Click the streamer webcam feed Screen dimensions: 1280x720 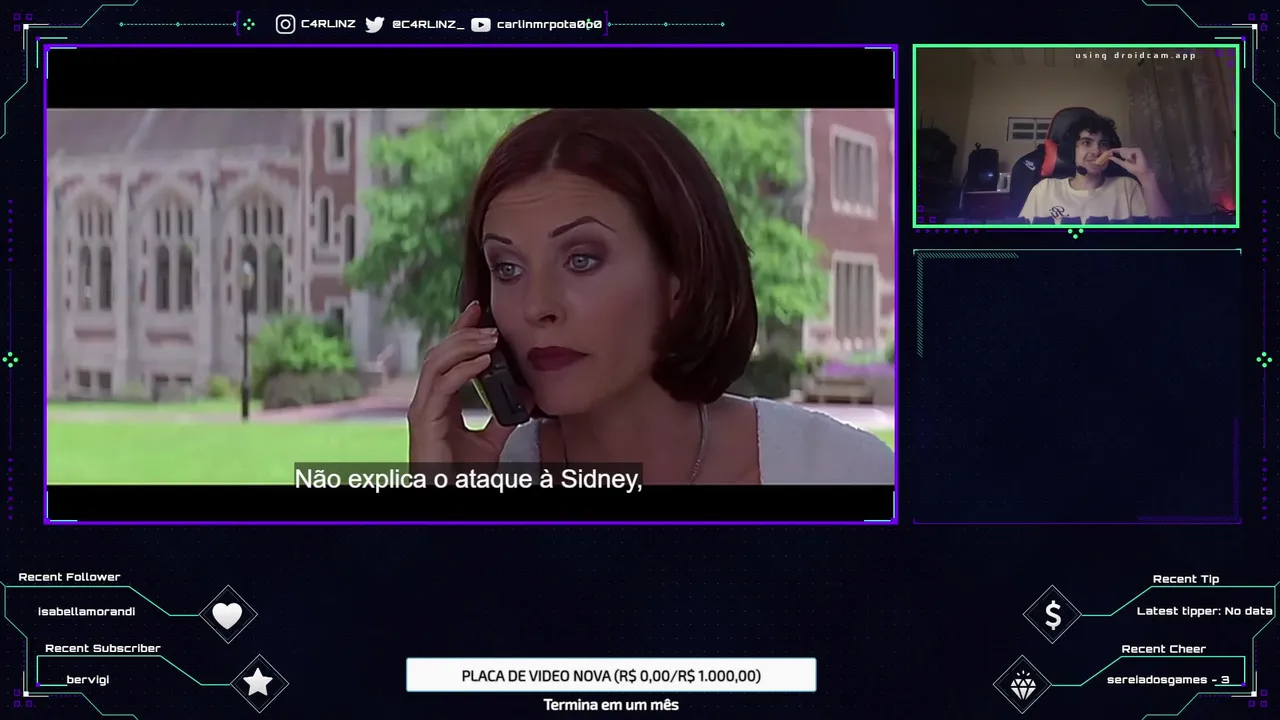pos(1076,136)
